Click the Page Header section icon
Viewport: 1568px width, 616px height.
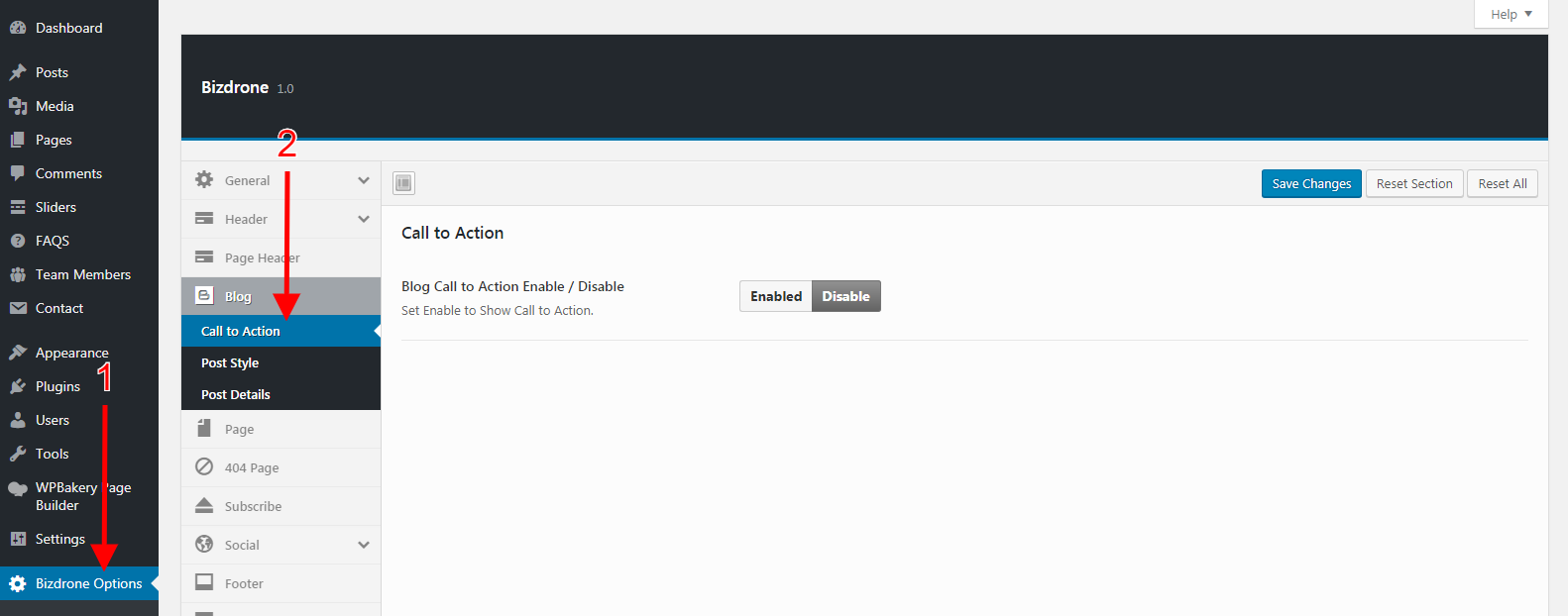click(x=204, y=257)
